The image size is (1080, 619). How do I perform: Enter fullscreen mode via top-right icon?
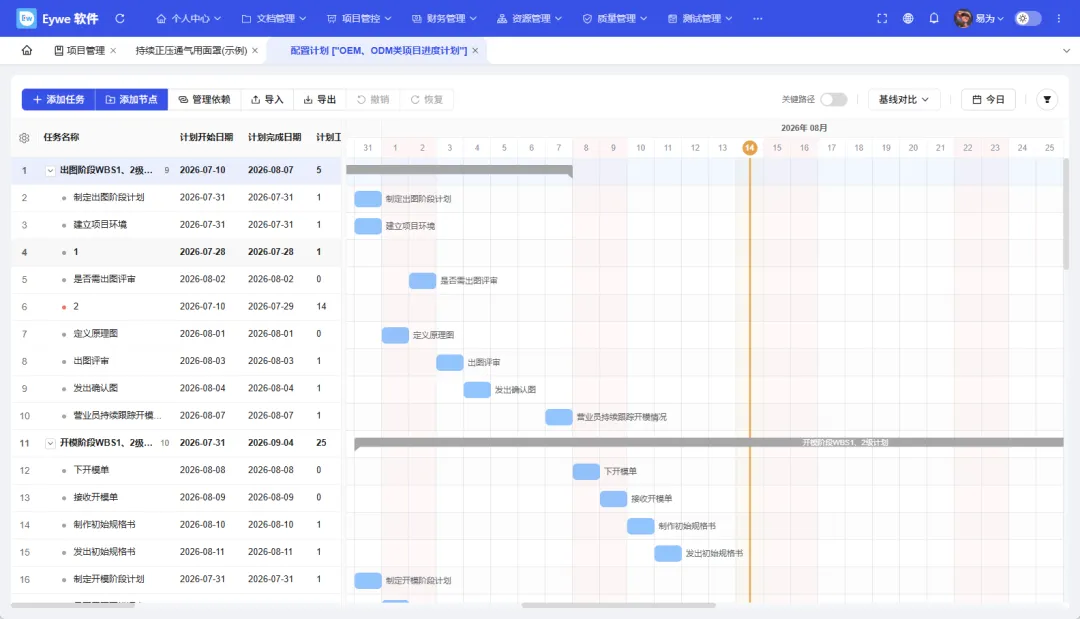pyautogui.click(x=882, y=19)
